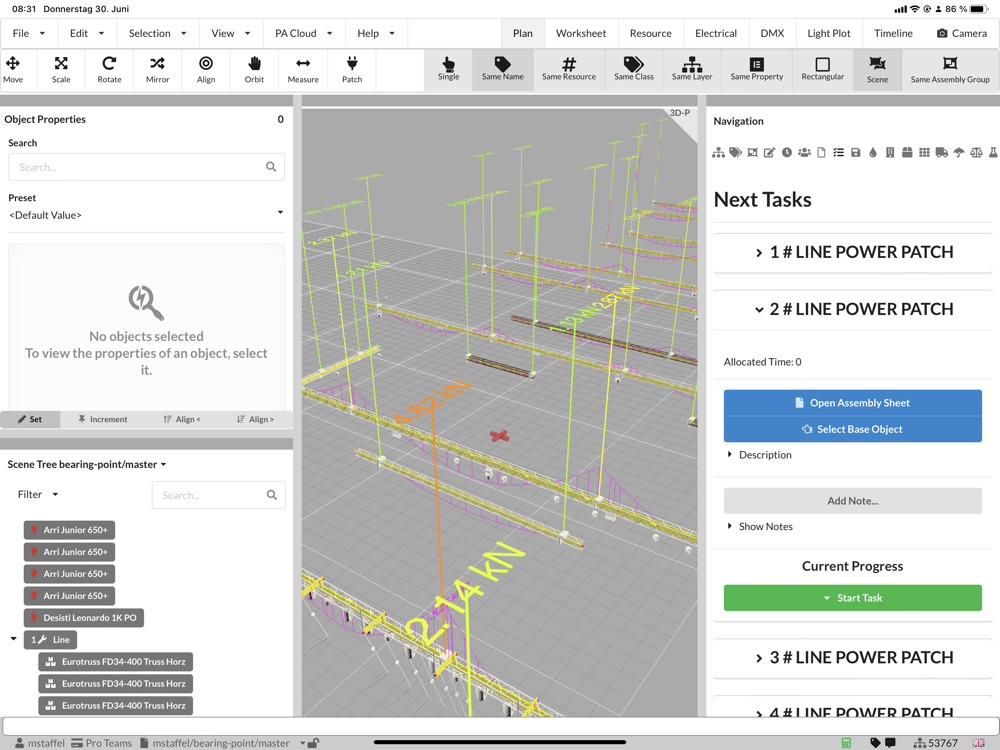Open the Preset Default Value dropdown
1000x750 pixels.
pyautogui.click(x=146, y=215)
